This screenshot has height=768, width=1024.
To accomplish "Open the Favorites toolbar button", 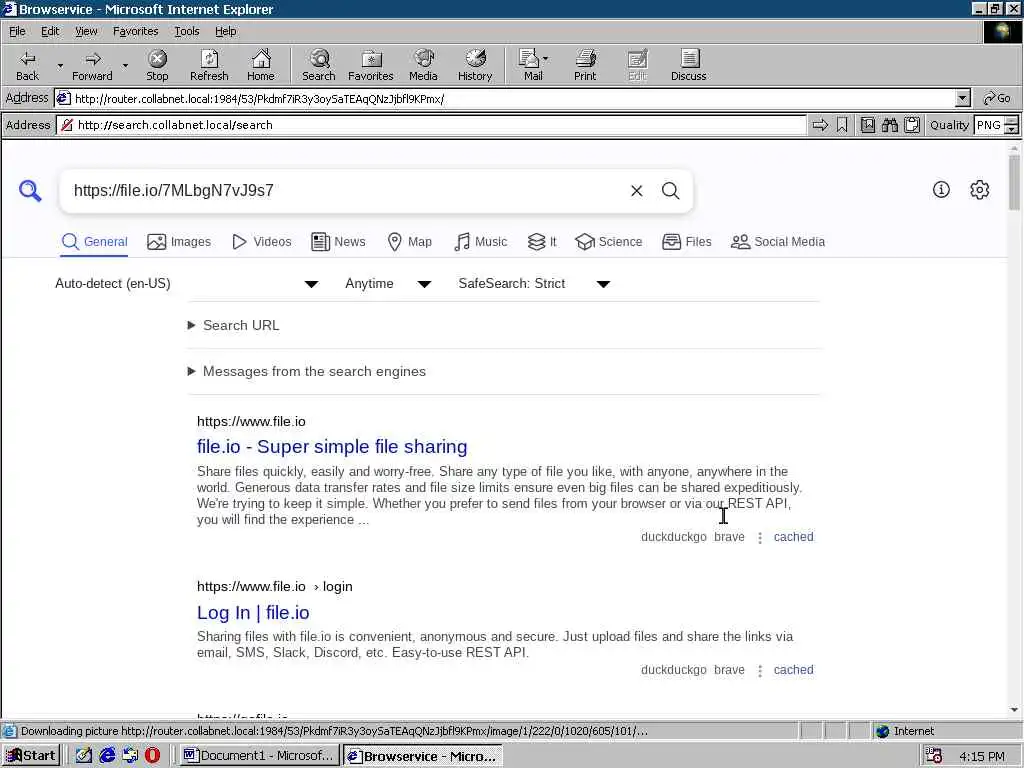I will [x=371, y=65].
